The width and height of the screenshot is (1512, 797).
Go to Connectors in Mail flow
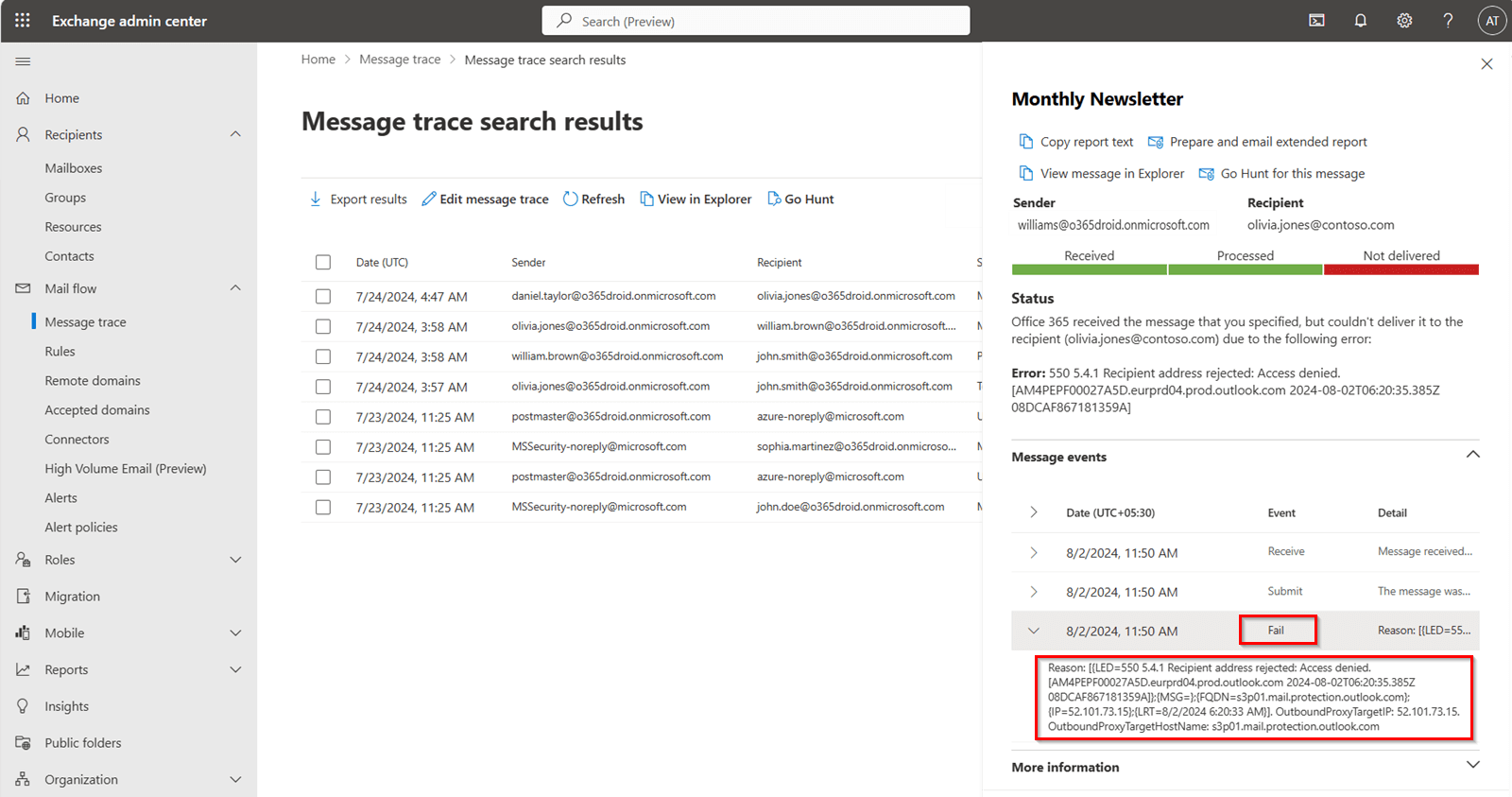coord(77,439)
